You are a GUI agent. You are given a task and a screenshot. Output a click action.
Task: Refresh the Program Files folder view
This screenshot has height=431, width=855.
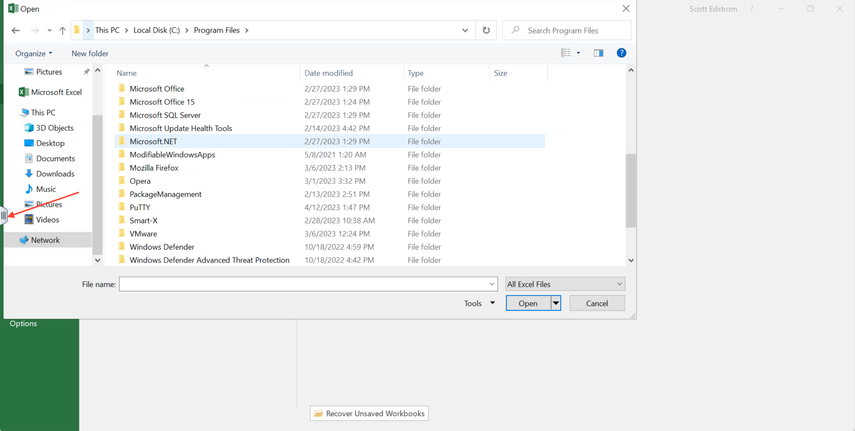pos(486,30)
